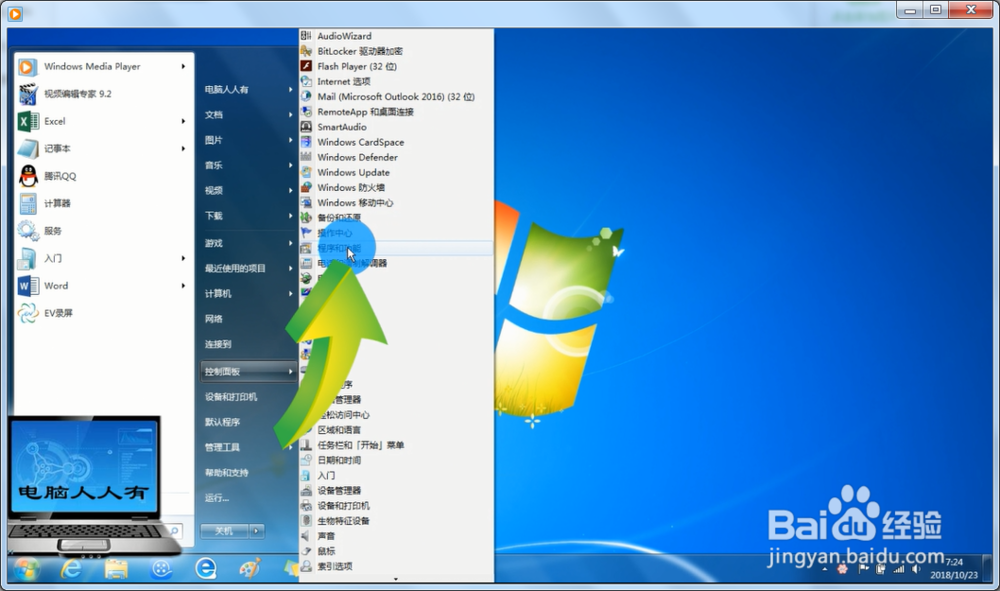Open the 服务 services gear icon
1000x591 pixels.
[27, 231]
